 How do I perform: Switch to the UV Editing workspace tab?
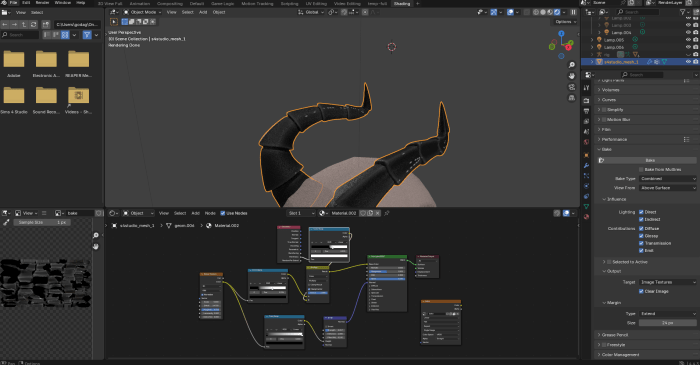(316, 4)
